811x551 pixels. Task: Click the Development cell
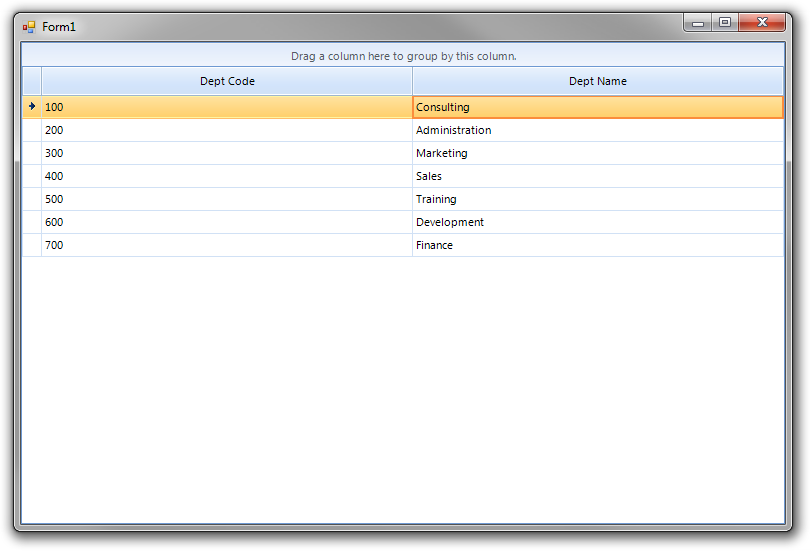coord(598,222)
